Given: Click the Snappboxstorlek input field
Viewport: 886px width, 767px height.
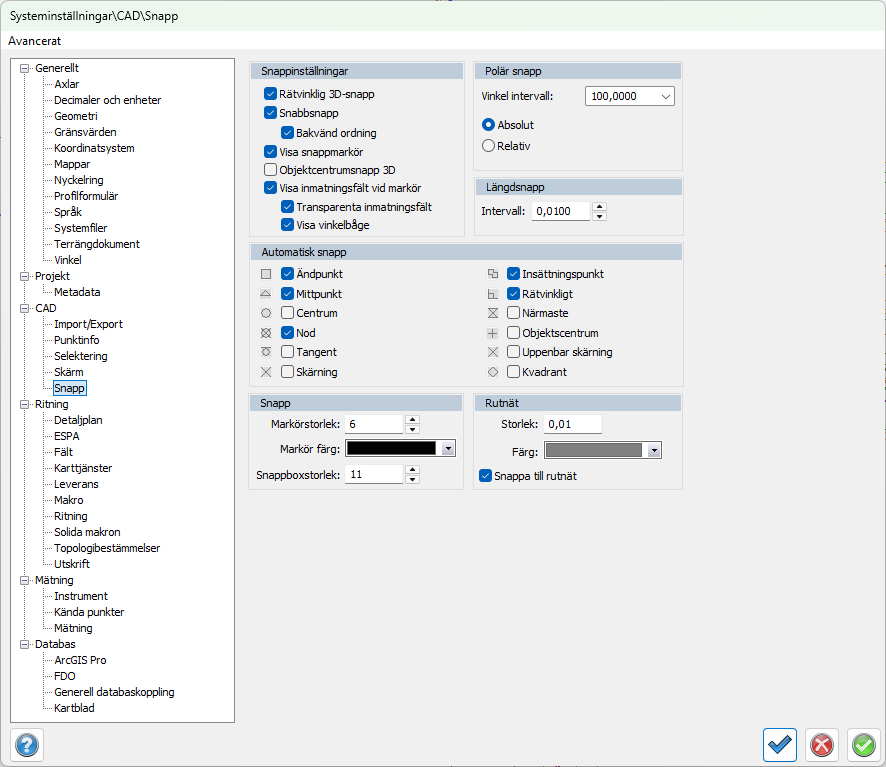Looking at the screenshot, I should click(375, 475).
